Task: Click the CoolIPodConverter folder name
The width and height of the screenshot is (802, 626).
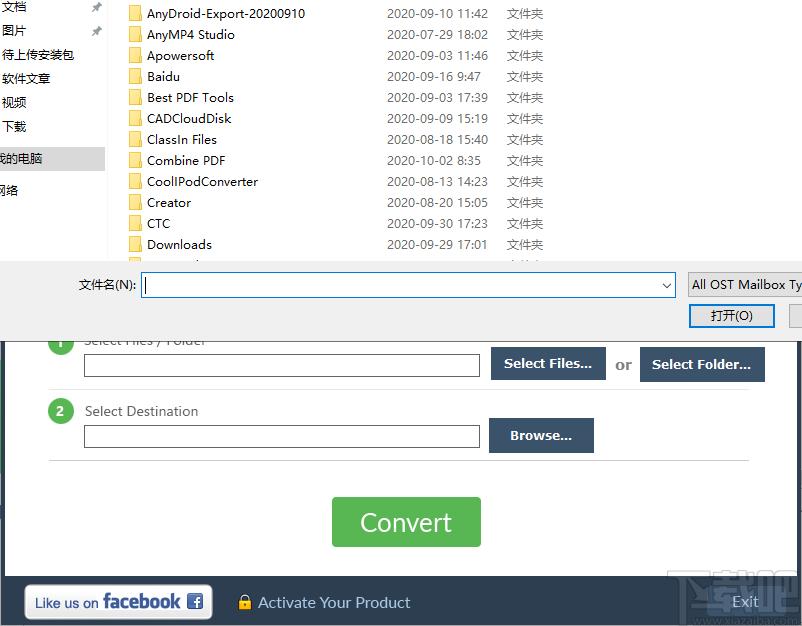Action: click(203, 182)
